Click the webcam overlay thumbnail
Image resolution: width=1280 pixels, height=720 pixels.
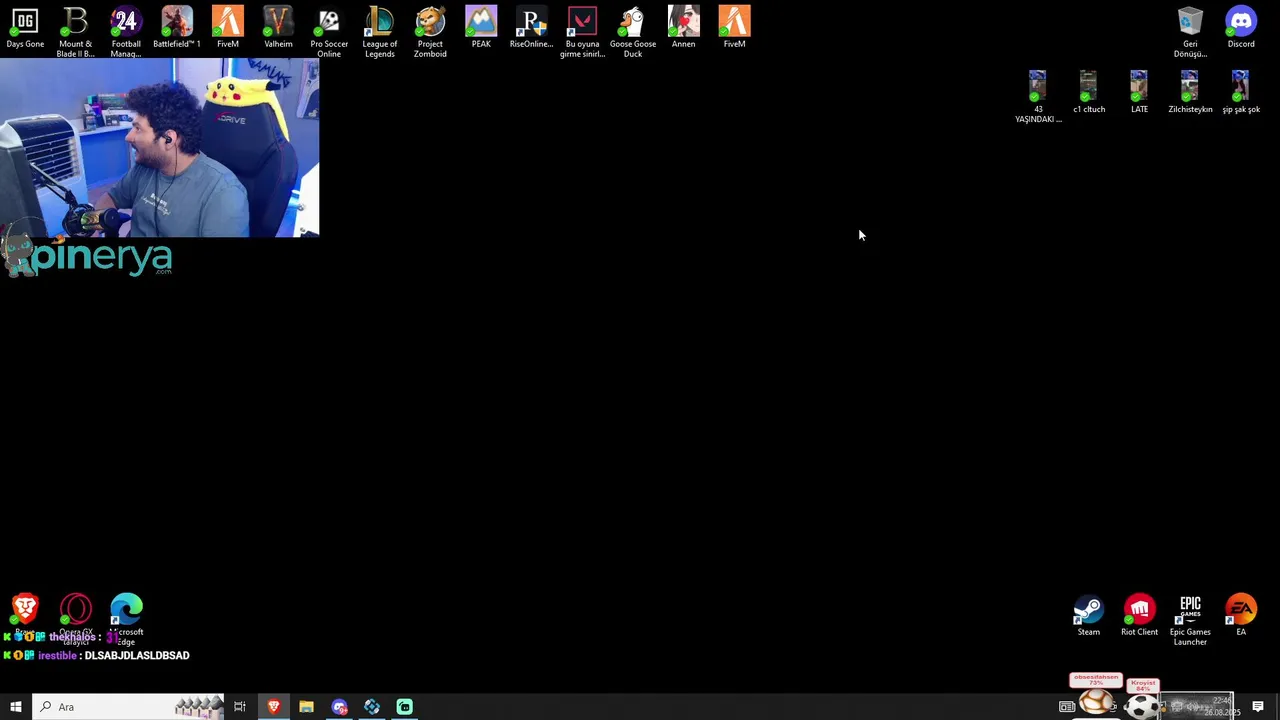[x=160, y=147]
